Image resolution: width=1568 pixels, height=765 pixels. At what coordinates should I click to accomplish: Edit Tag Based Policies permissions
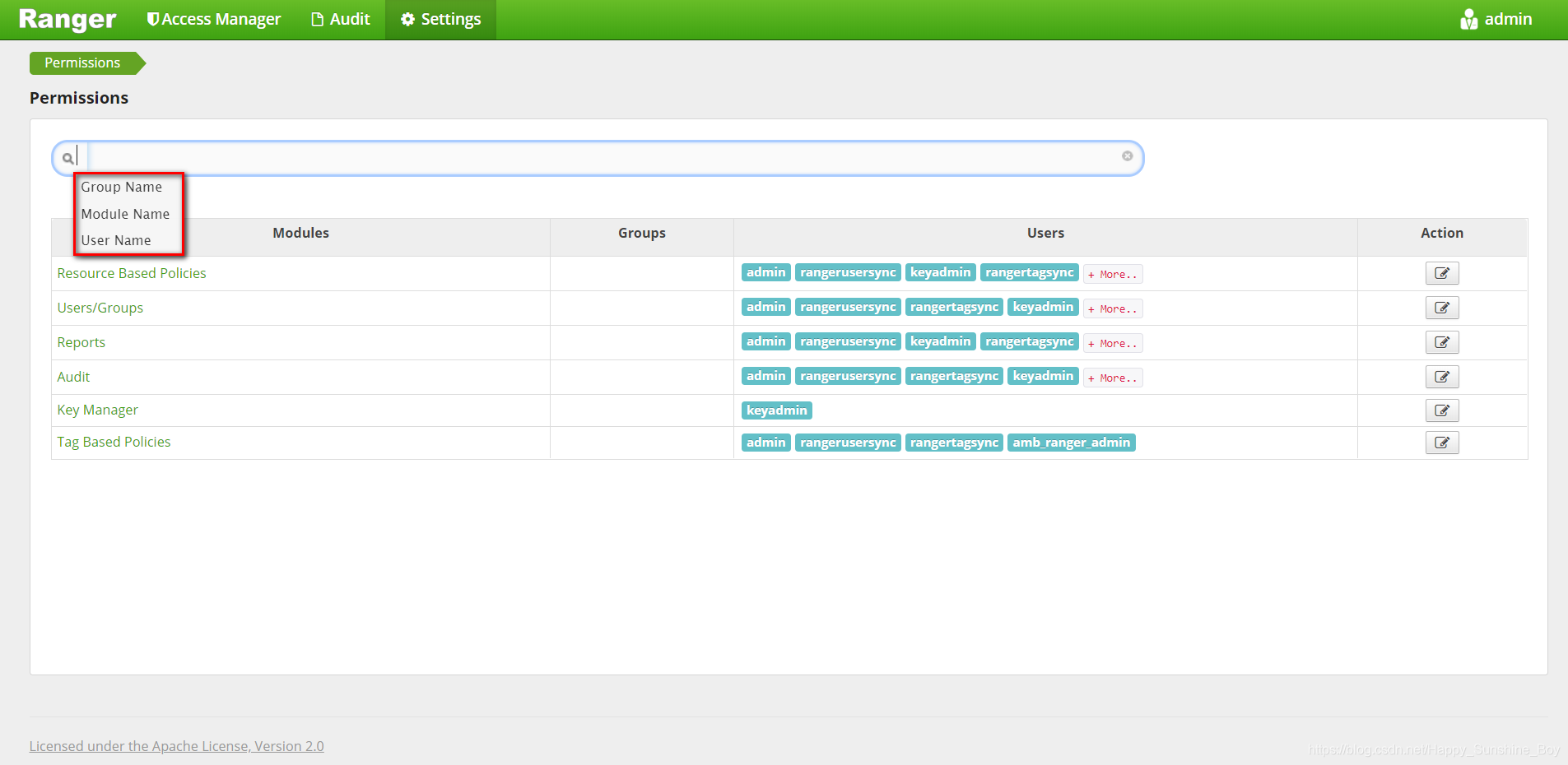point(1441,443)
